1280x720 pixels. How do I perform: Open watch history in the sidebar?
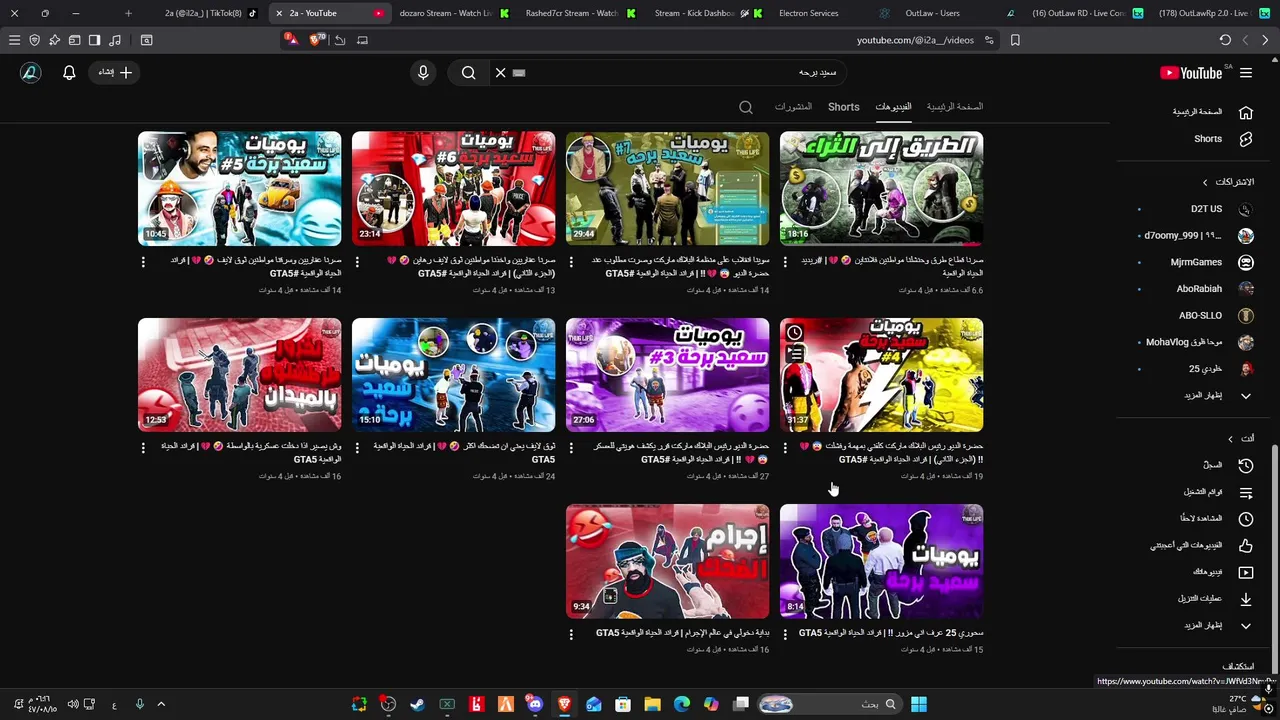tap(1228, 465)
